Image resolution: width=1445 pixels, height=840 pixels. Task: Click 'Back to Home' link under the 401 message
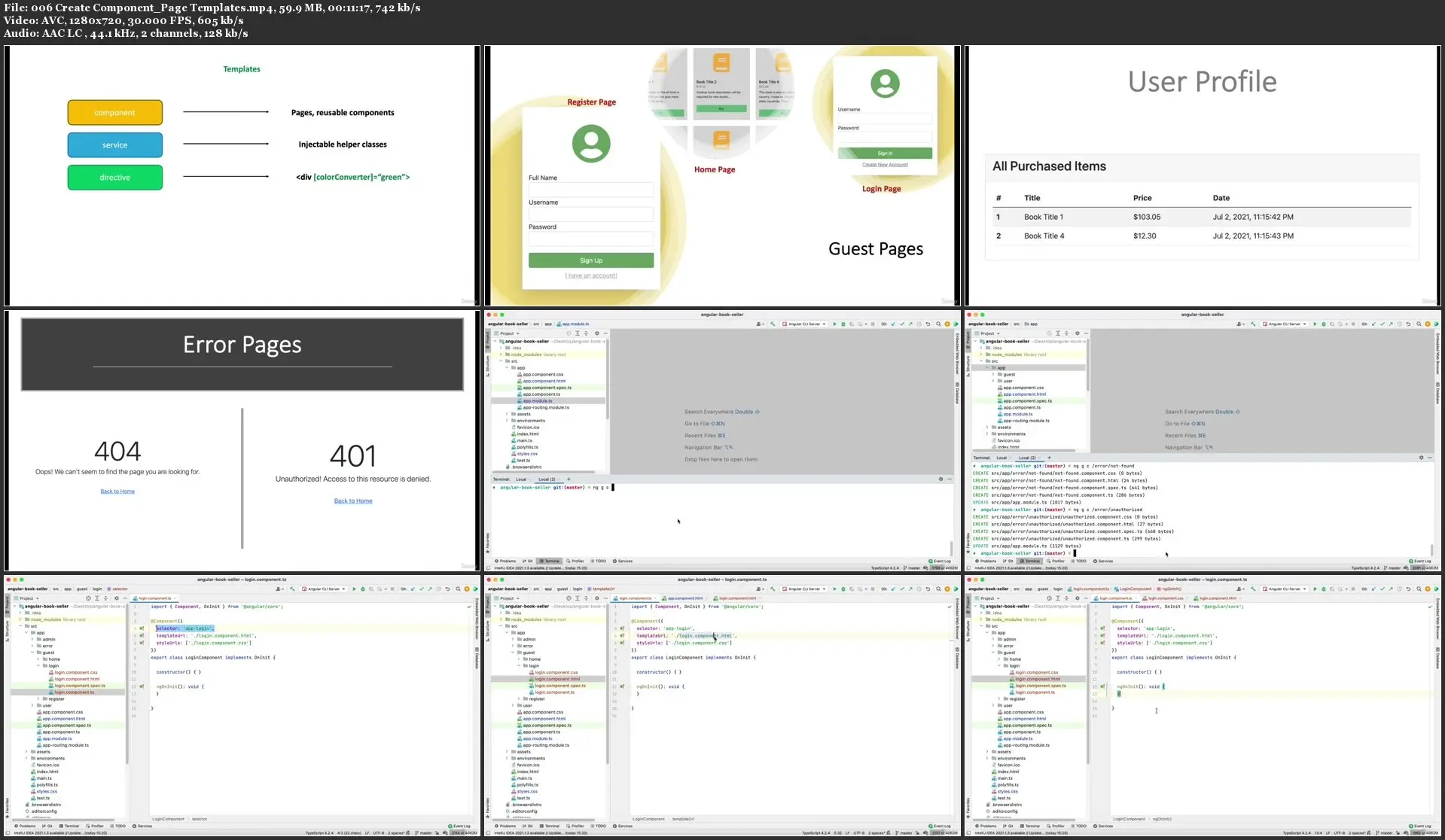tap(353, 501)
